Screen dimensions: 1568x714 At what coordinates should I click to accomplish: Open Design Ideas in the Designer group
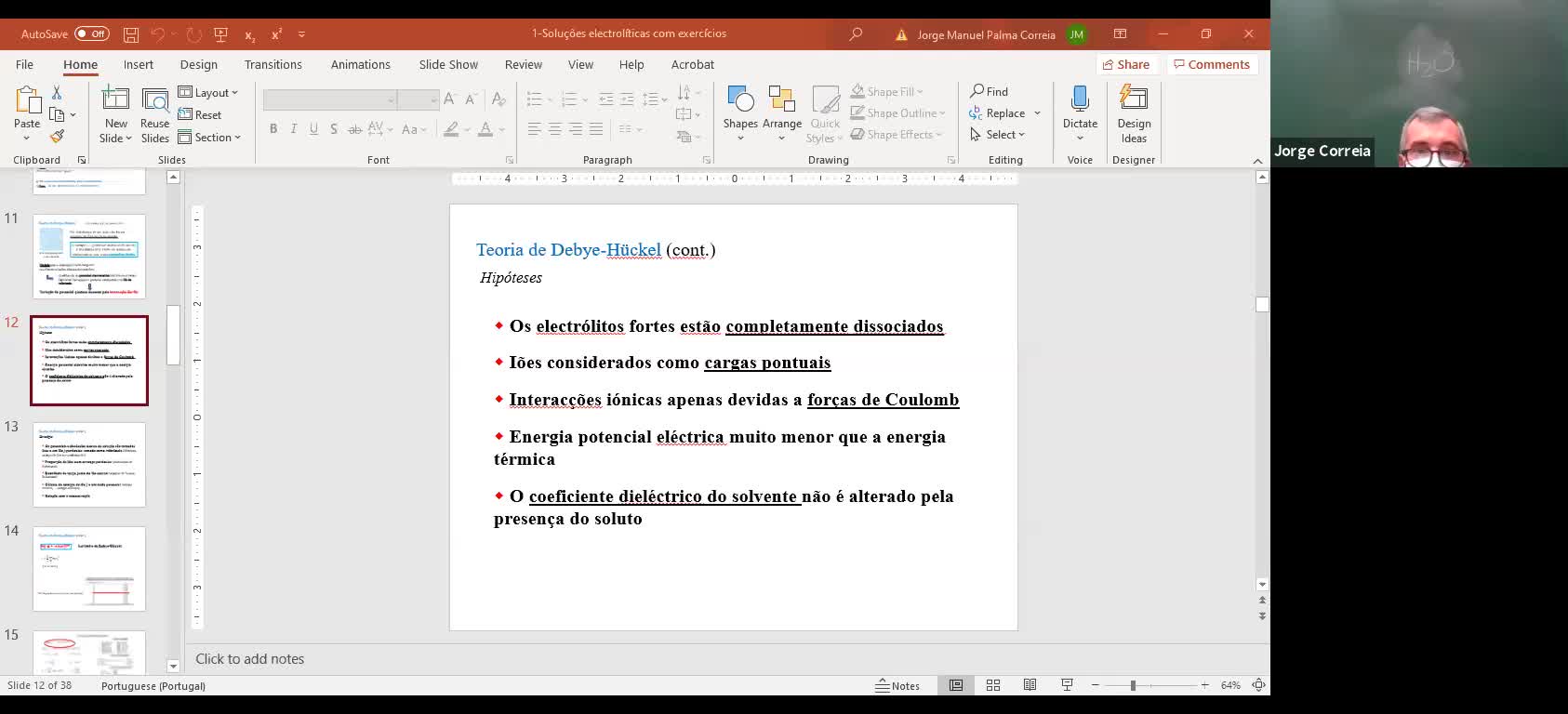[x=1133, y=113]
